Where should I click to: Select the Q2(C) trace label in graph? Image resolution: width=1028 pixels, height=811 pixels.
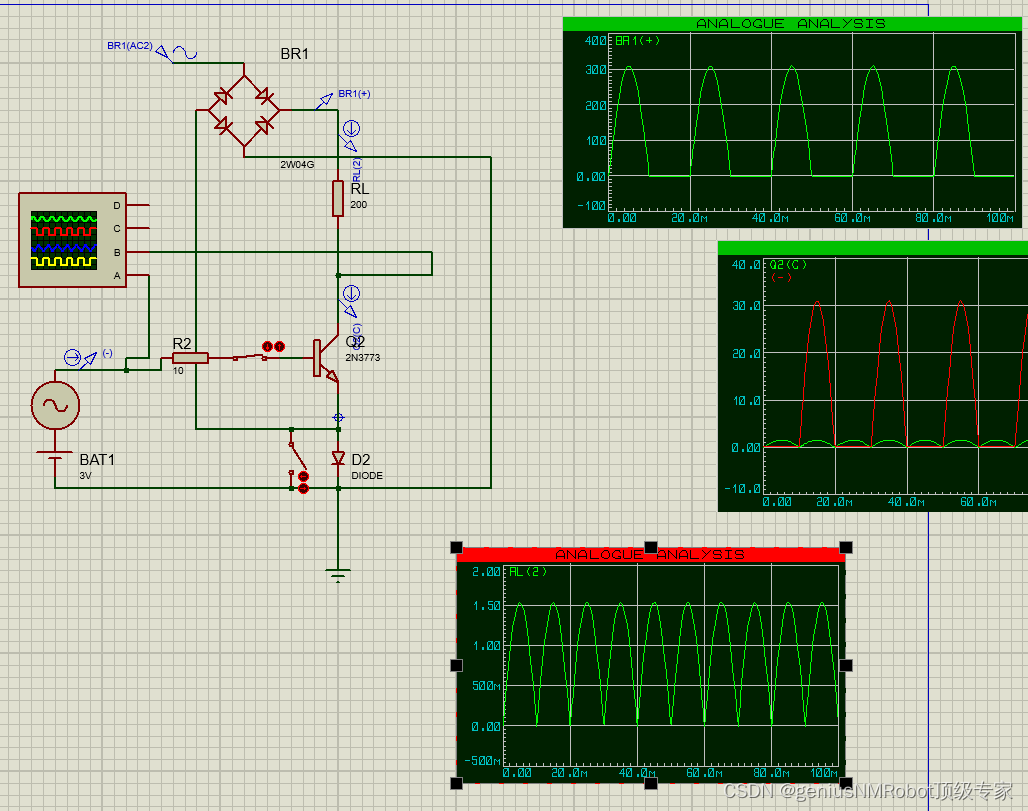[x=788, y=265]
